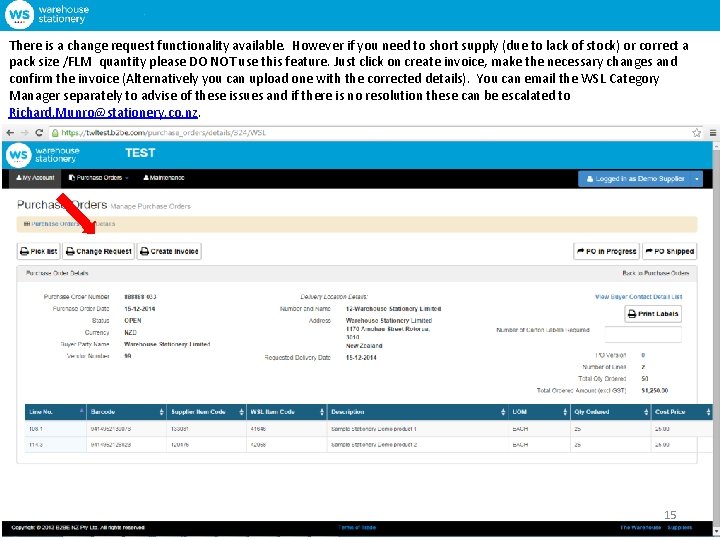Click The Warehouse footer link
The width and height of the screenshot is (720, 540).
coord(640,528)
